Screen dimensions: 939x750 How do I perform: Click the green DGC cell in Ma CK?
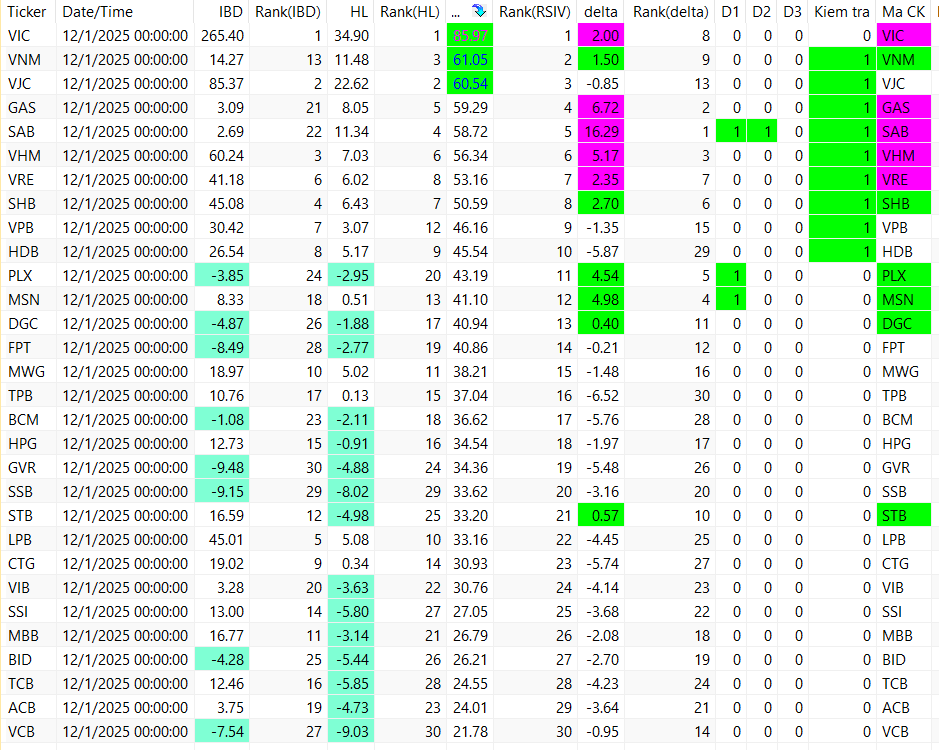click(904, 323)
